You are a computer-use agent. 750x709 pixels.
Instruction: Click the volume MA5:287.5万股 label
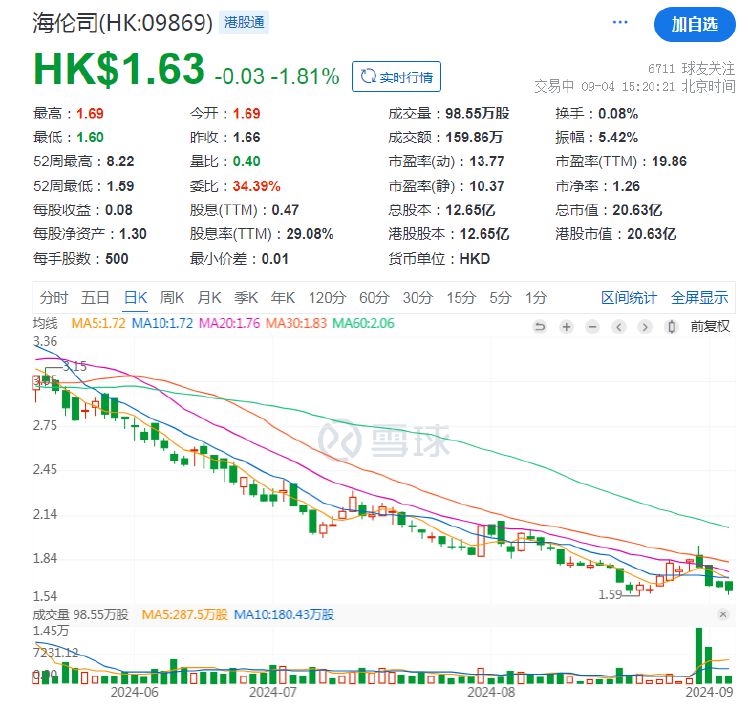tap(184, 614)
